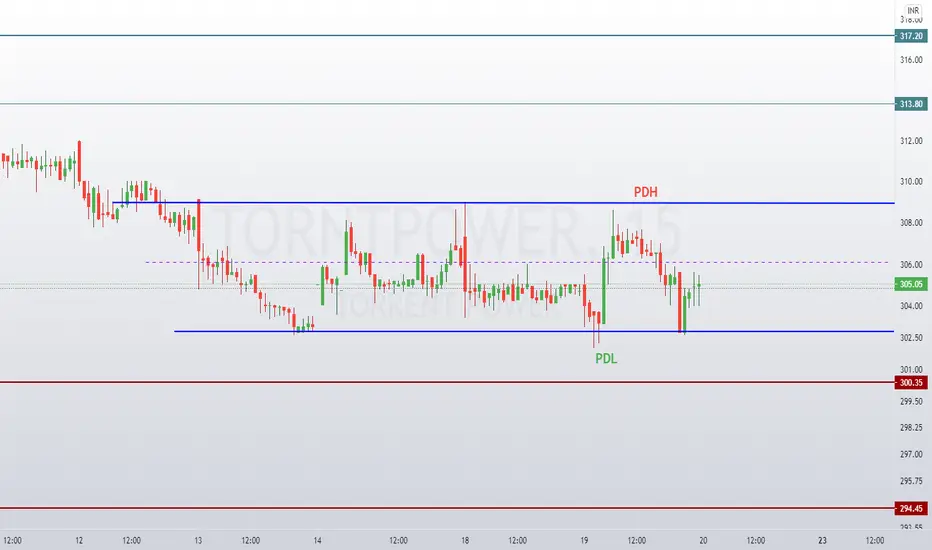
Task: Click the 308.00 price axis value
Action: click(x=911, y=223)
